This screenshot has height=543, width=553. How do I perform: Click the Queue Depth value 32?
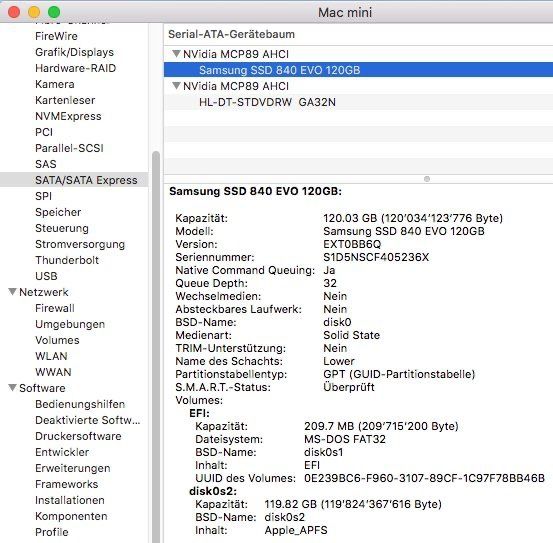[x=330, y=283]
